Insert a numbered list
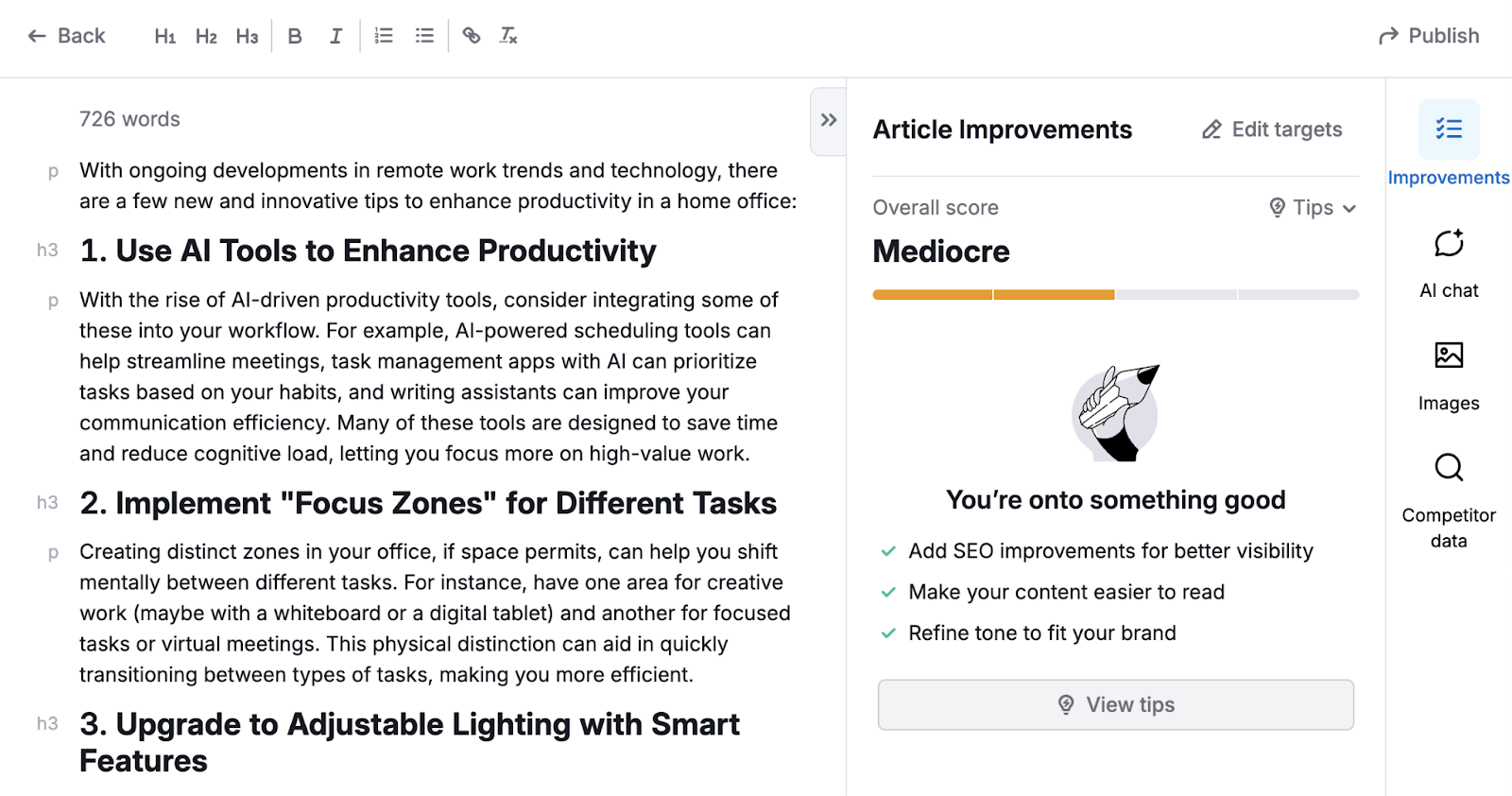Screen dimensions: 1512x796 [384, 36]
